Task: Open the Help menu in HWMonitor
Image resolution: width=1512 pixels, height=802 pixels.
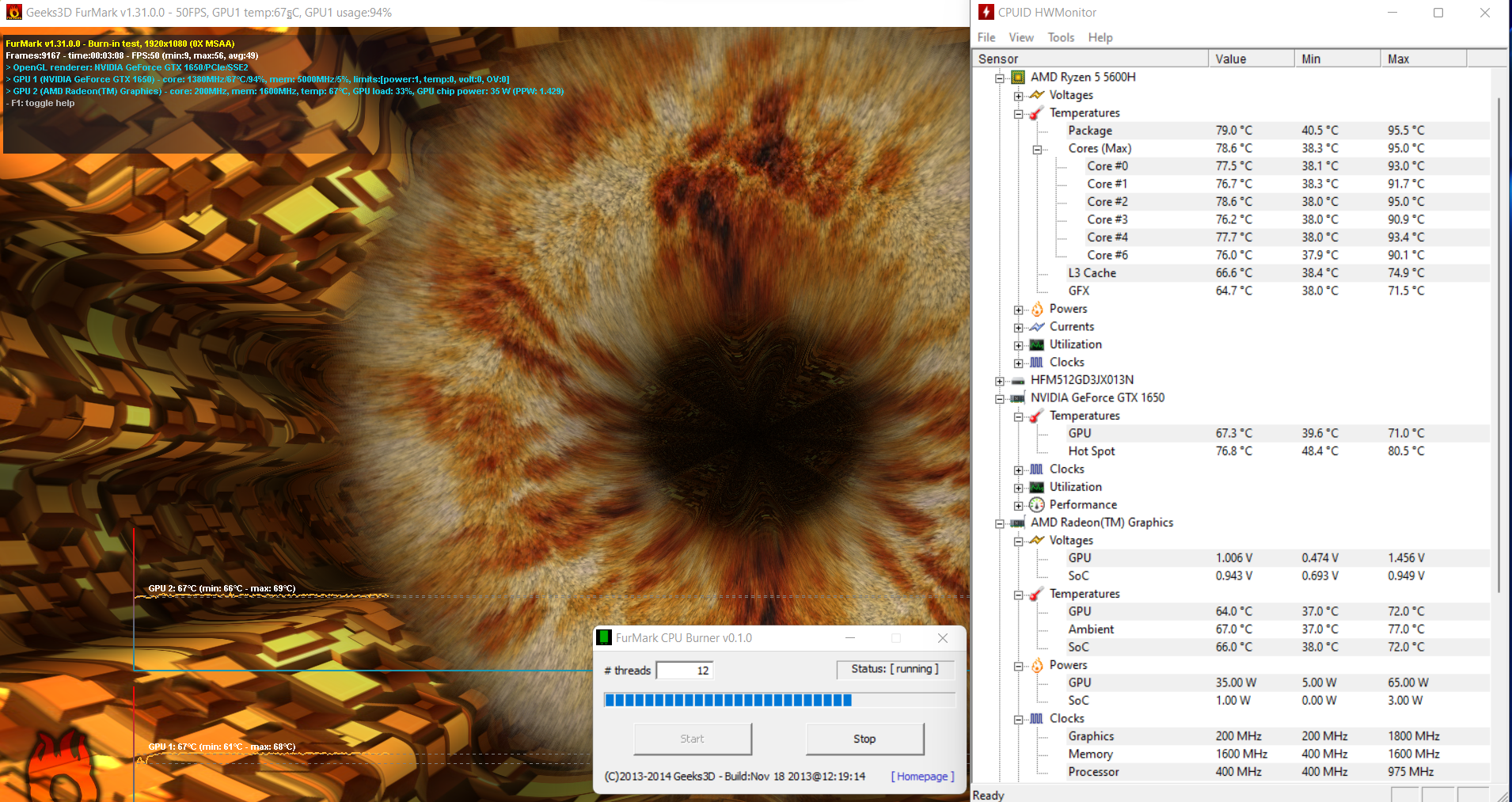Action: tap(1100, 37)
